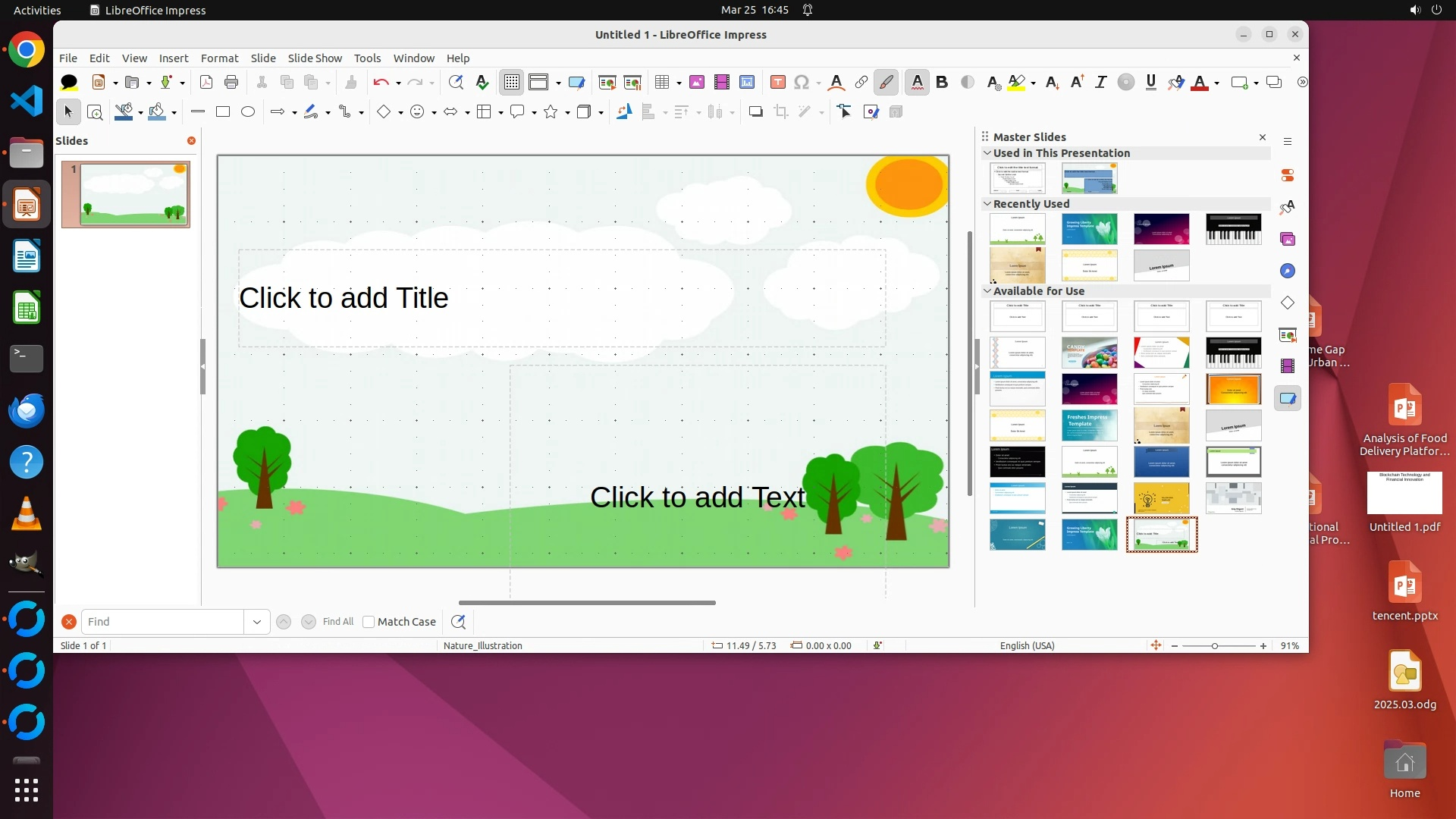The width and height of the screenshot is (1456, 819).
Task: Click the Display Grid toolbar icon
Action: (512, 82)
